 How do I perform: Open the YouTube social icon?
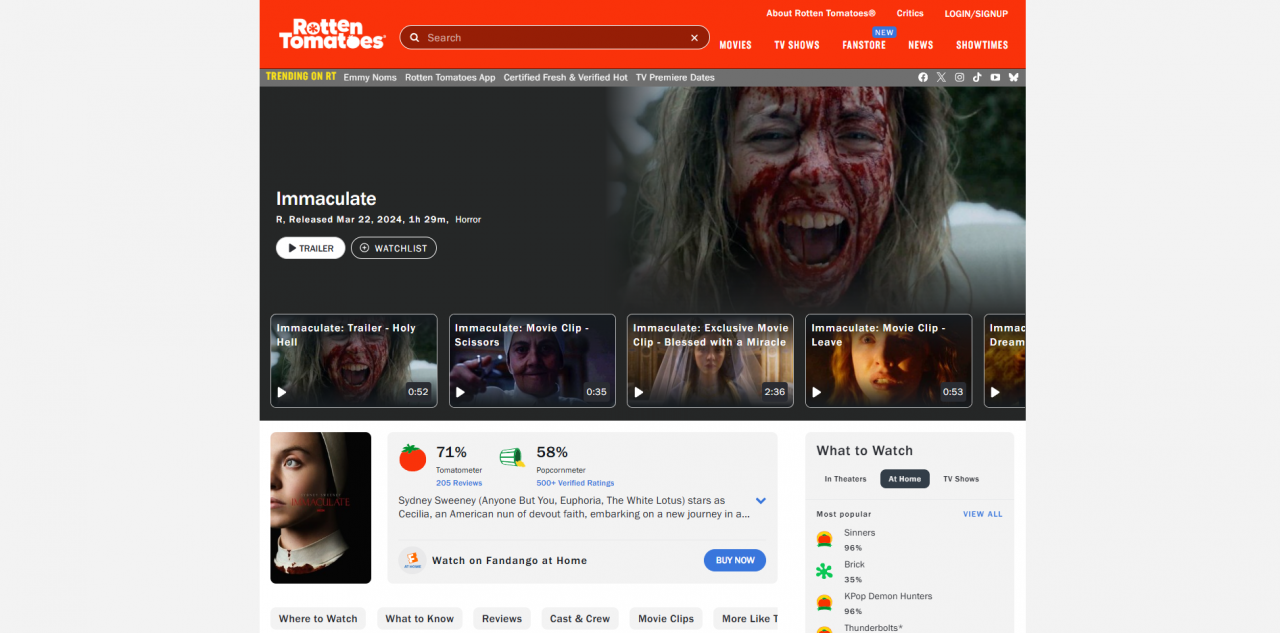(x=995, y=77)
